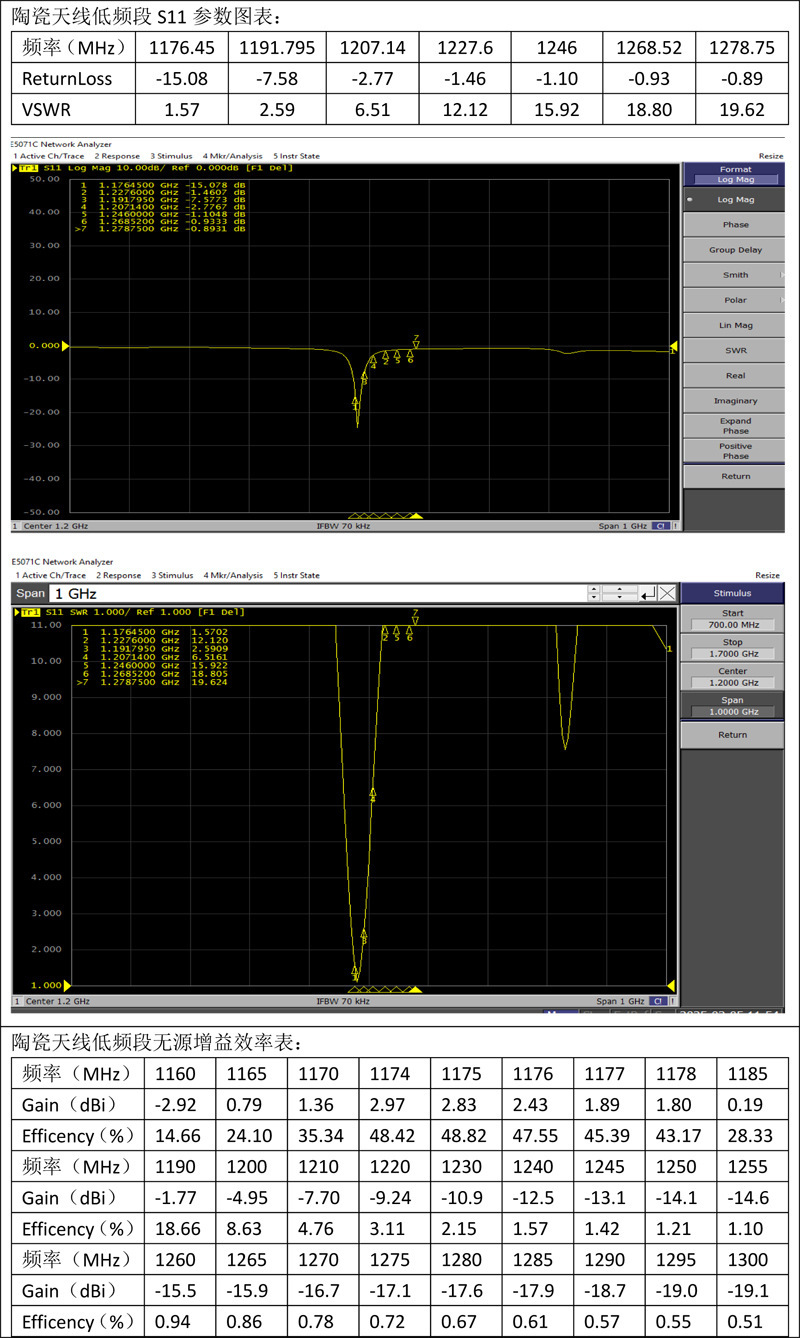Click the marker 7 readout row ending in -0.8931 dB
The height and width of the screenshot is (1338, 800).
pyautogui.click(x=160, y=229)
